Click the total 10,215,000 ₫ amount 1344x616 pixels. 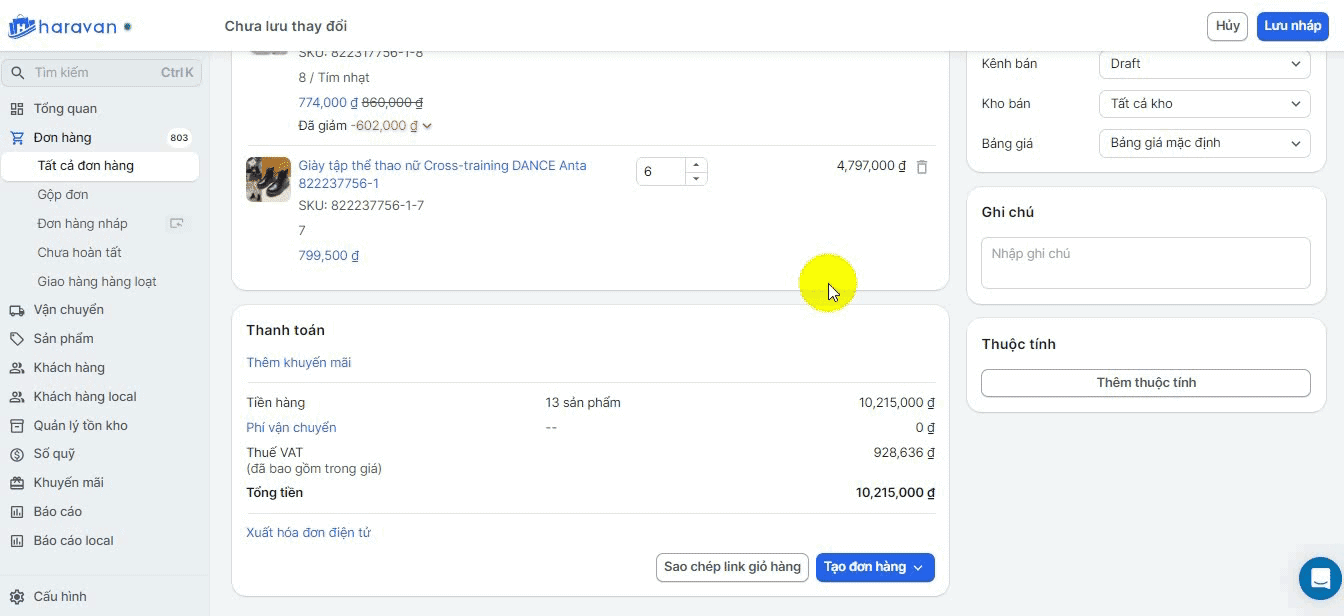pos(895,493)
